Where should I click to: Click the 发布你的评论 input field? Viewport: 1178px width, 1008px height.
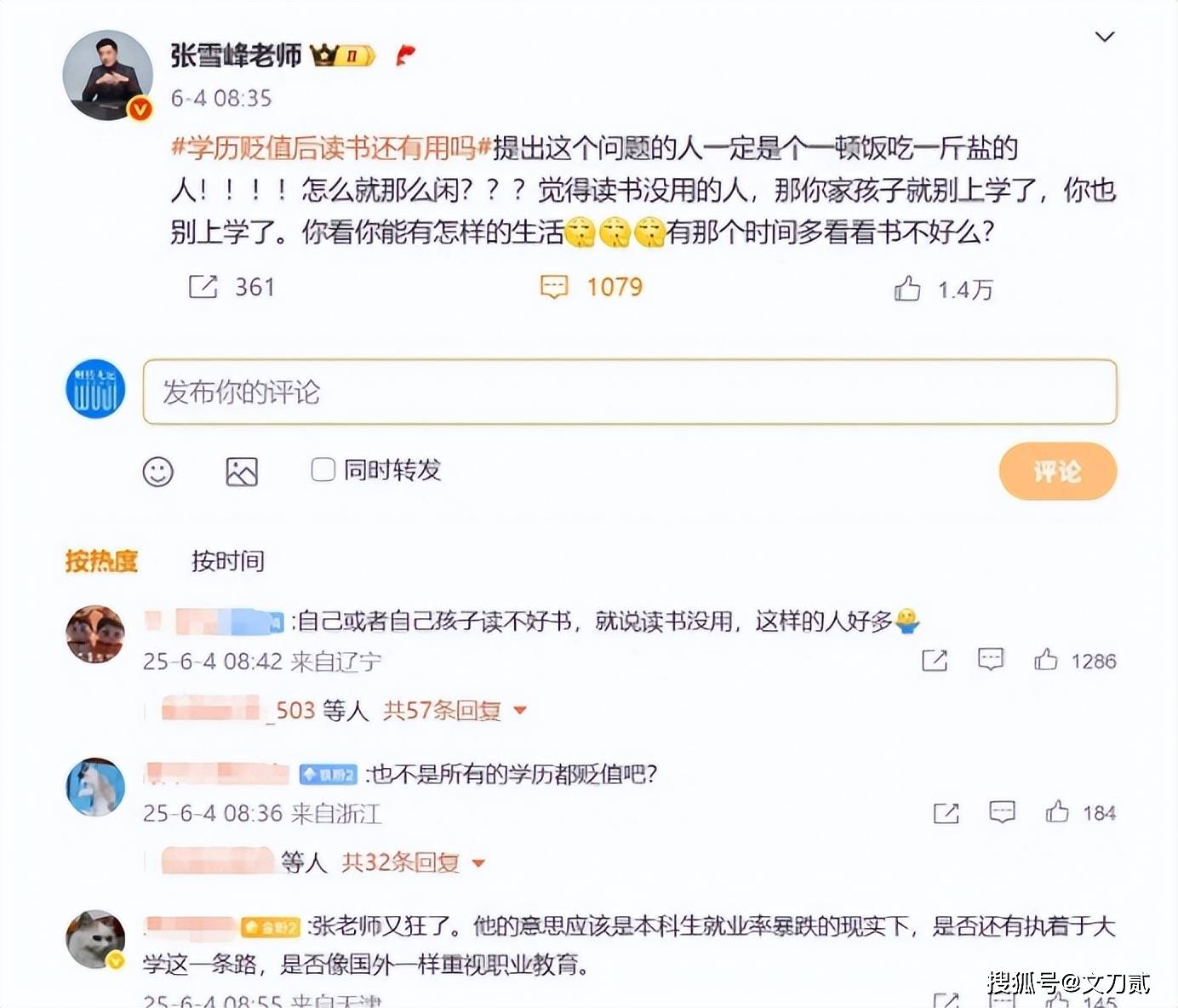630,392
